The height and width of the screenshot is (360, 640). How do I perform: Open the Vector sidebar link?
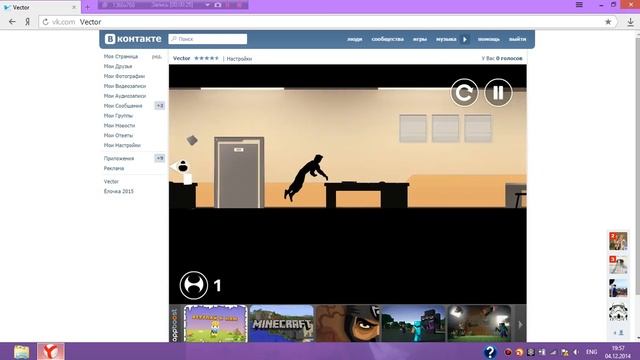111,181
